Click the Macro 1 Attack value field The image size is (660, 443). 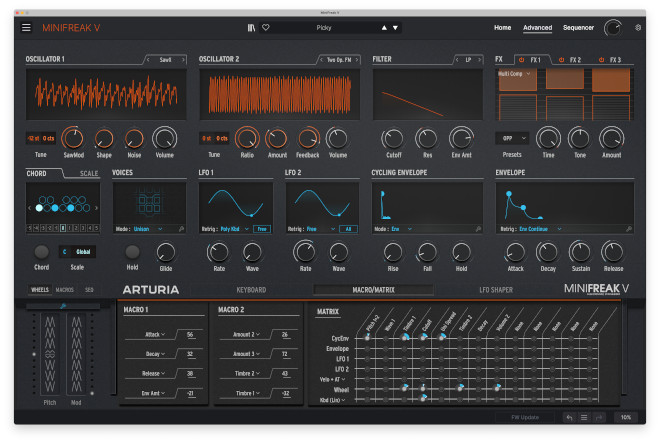point(189,337)
